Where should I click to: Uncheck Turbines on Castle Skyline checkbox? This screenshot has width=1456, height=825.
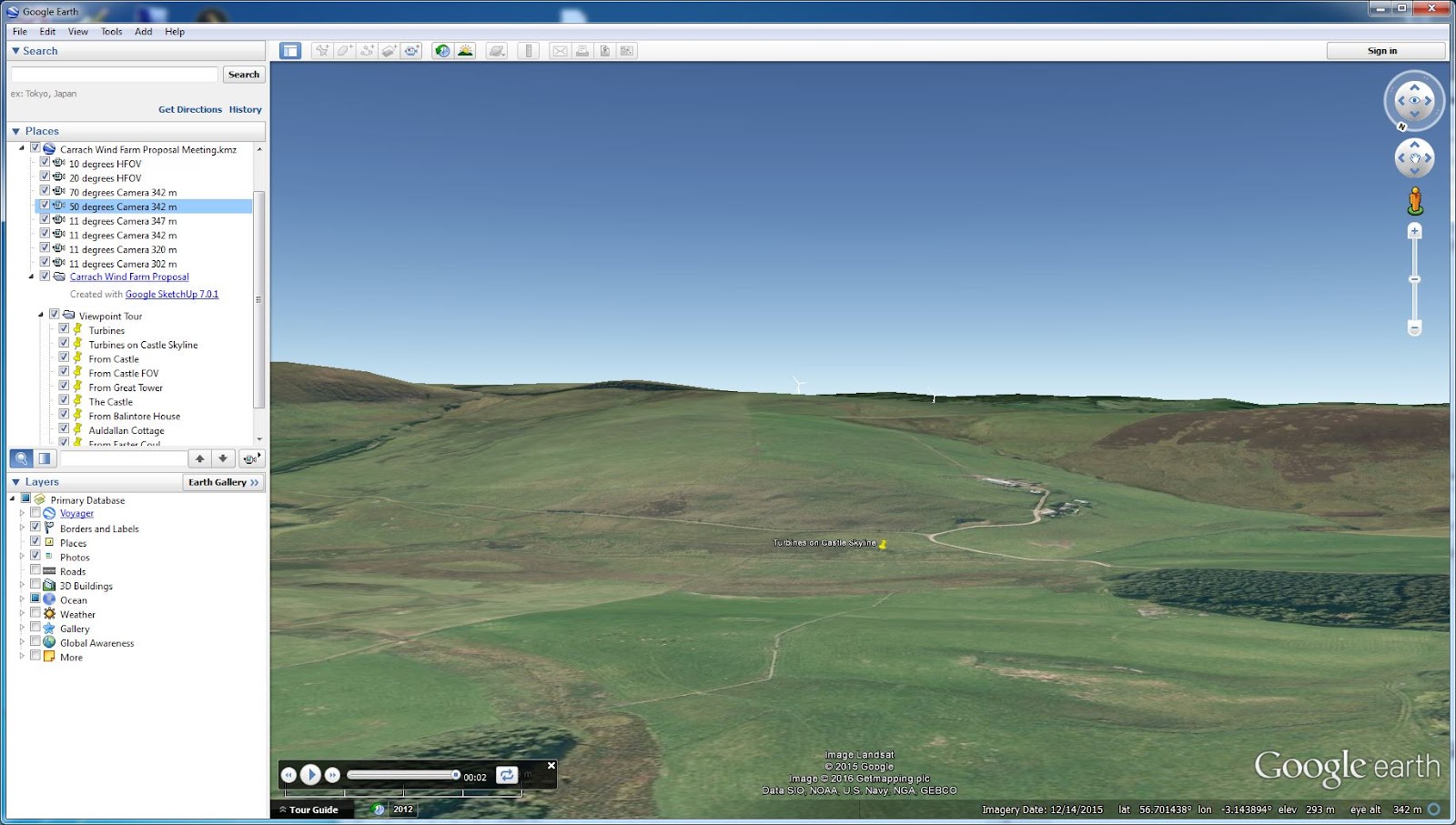coord(64,344)
